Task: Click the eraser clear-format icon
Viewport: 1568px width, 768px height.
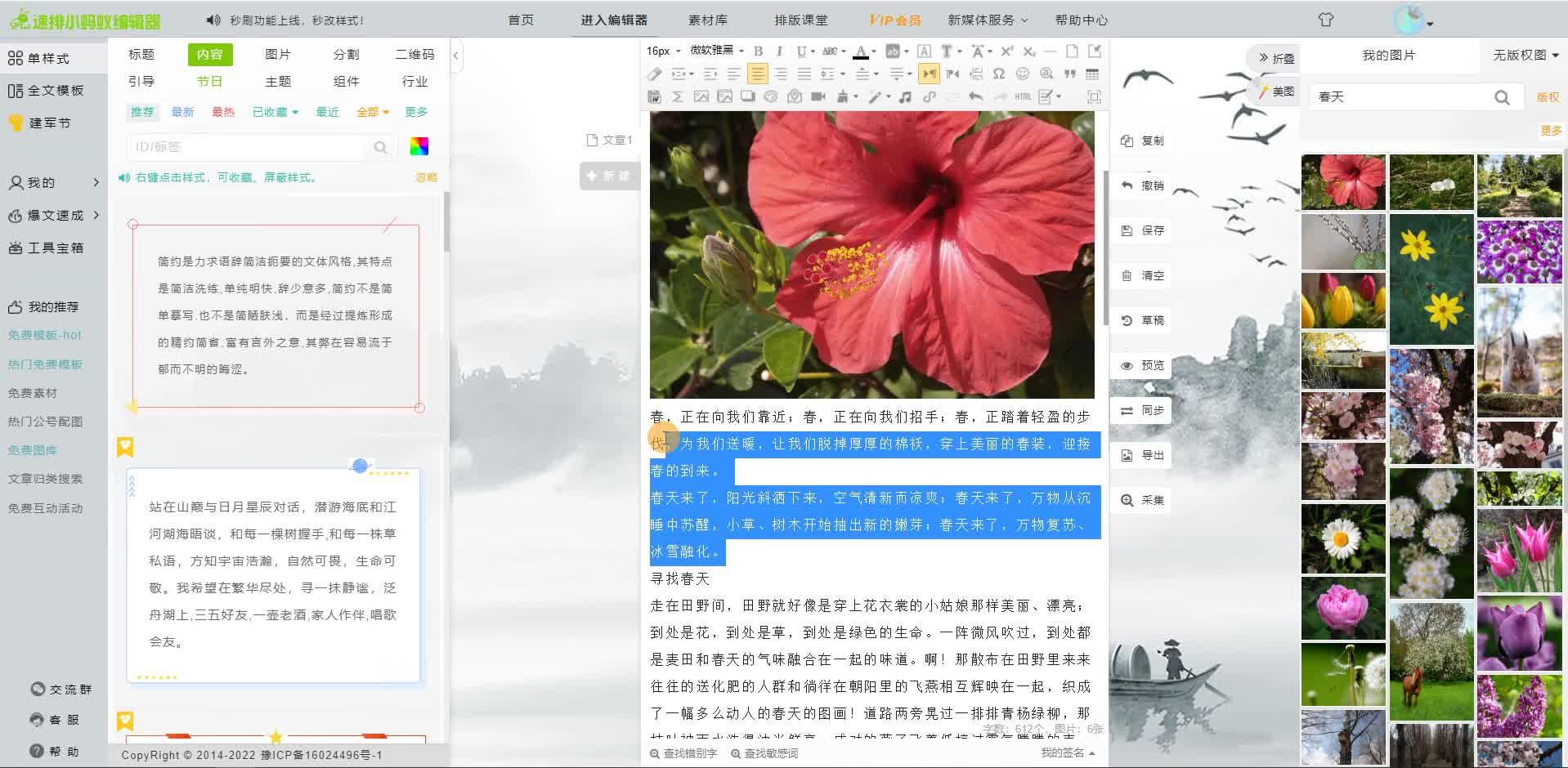Action: pyautogui.click(x=654, y=74)
